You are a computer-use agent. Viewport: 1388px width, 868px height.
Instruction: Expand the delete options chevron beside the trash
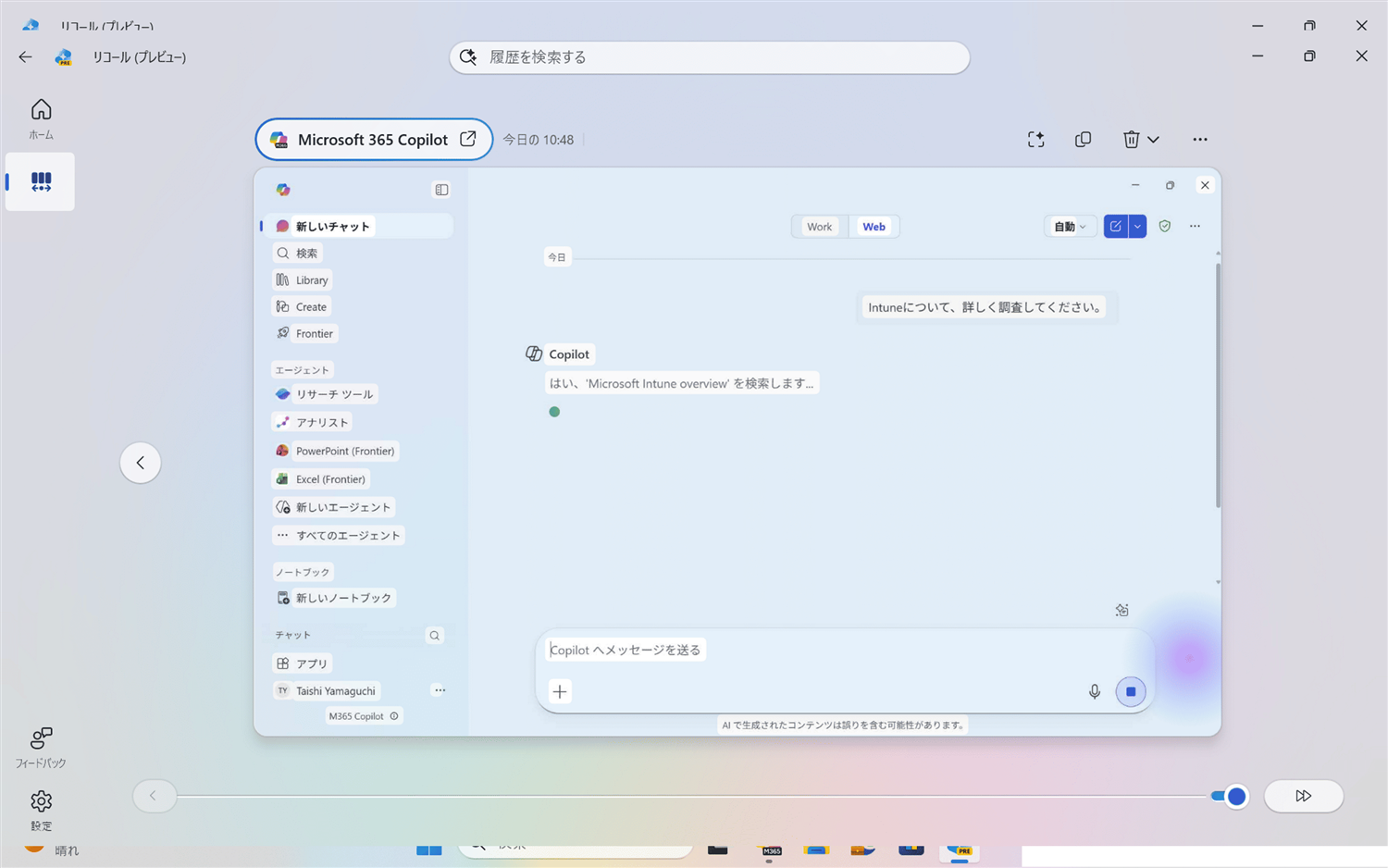pyautogui.click(x=1153, y=140)
